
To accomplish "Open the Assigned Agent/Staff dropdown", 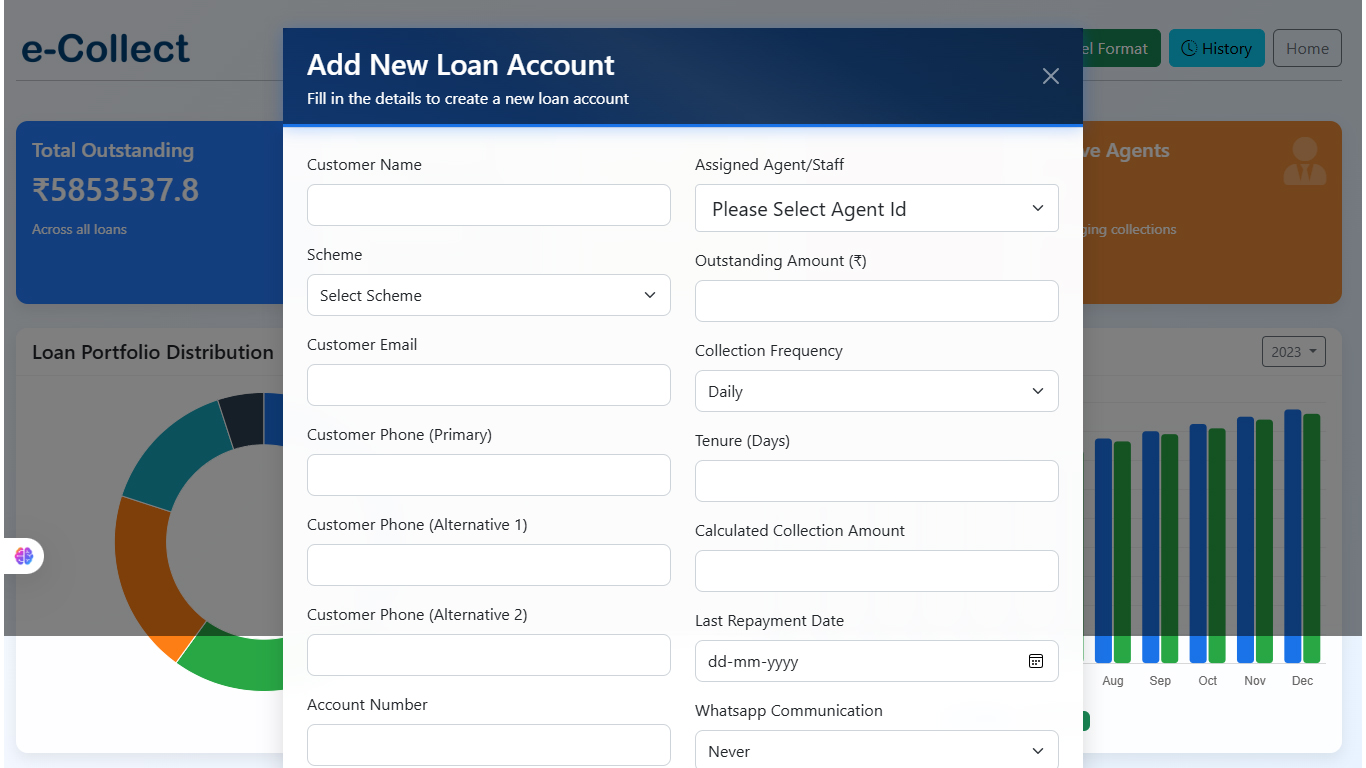I will (x=876, y=209).
